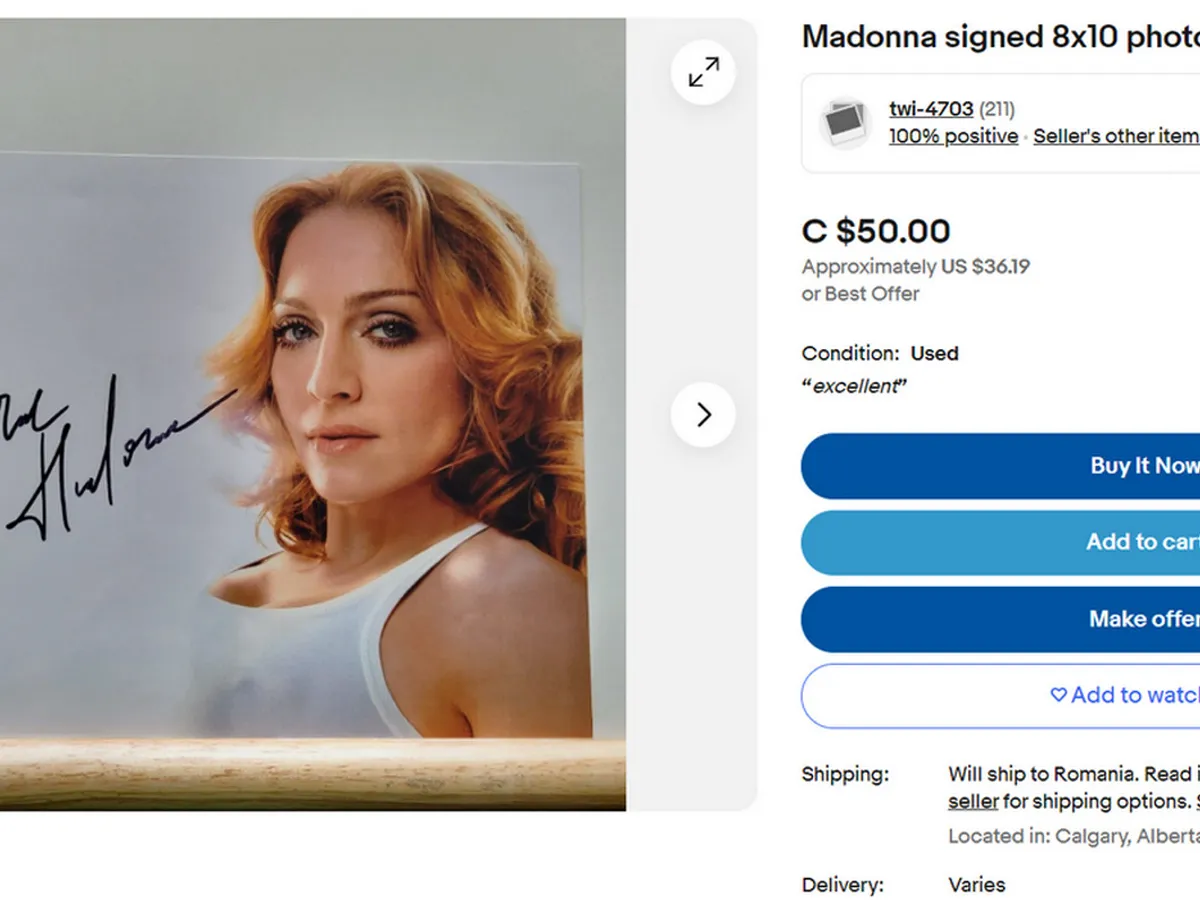Open Seller's other items link
The height and width of the screenshot is (900, 1200).
(x=1115, y=136)
